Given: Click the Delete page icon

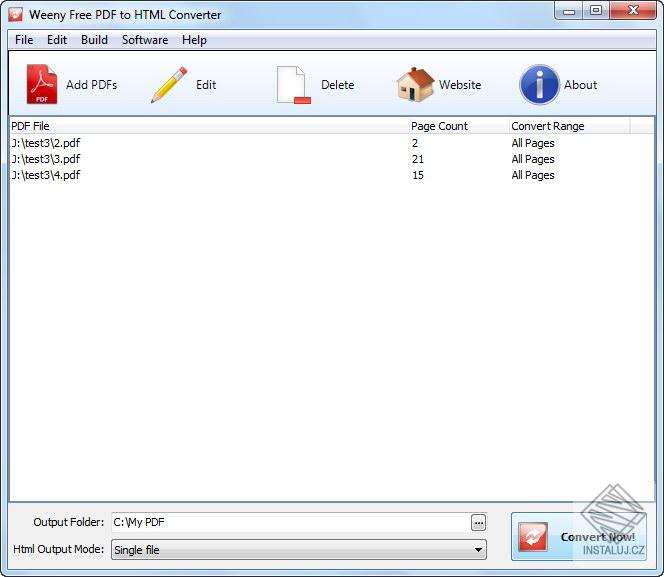Looking at the screenshot, I should click(293, 85).
